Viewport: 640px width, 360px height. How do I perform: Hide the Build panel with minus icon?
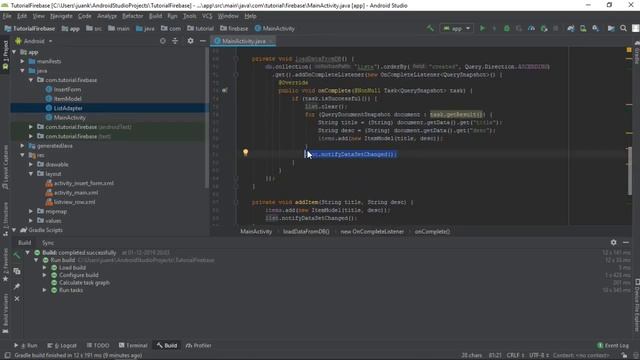(626, 242)
